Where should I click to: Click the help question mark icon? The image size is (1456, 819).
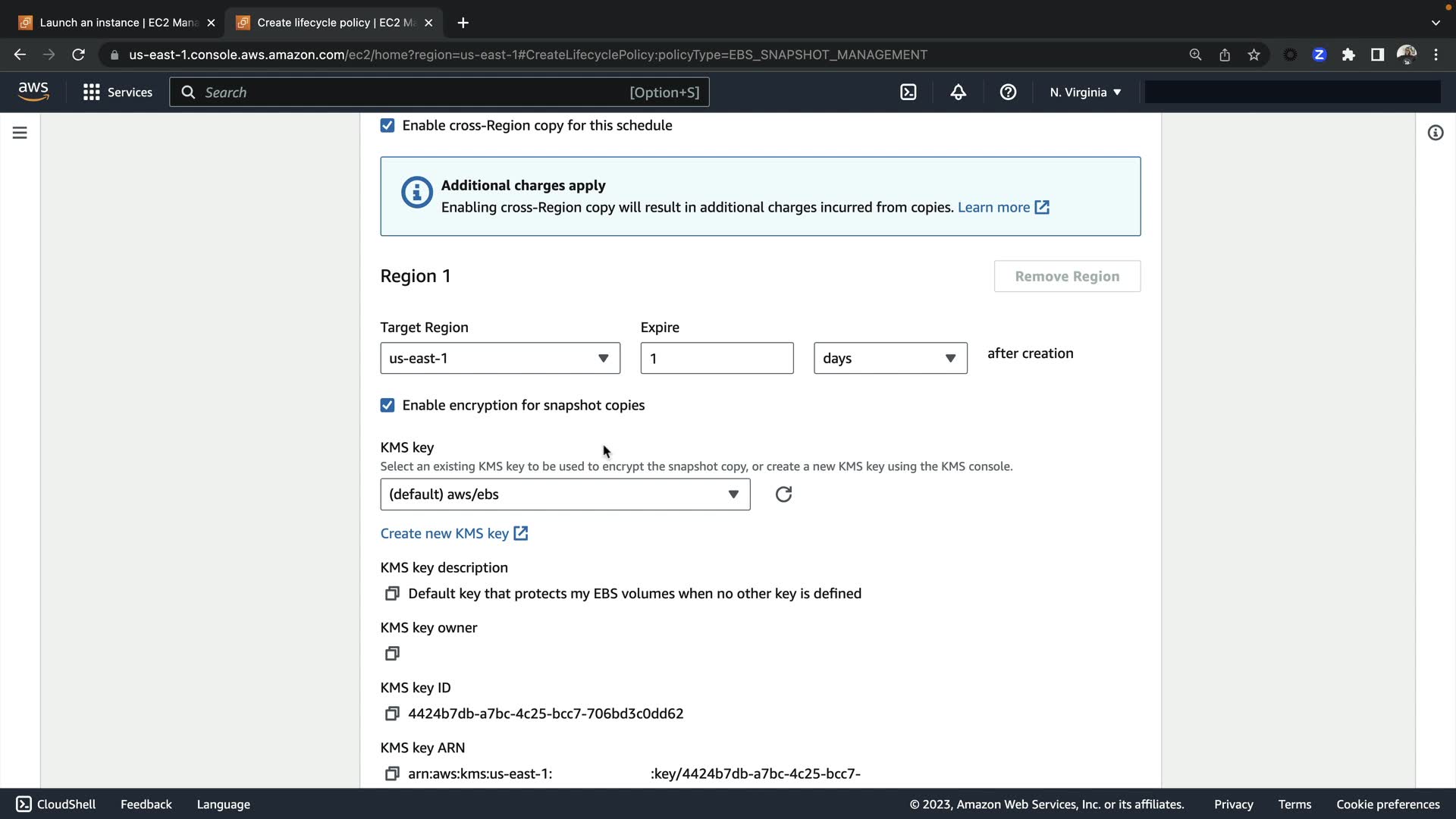pos(1008,92)
